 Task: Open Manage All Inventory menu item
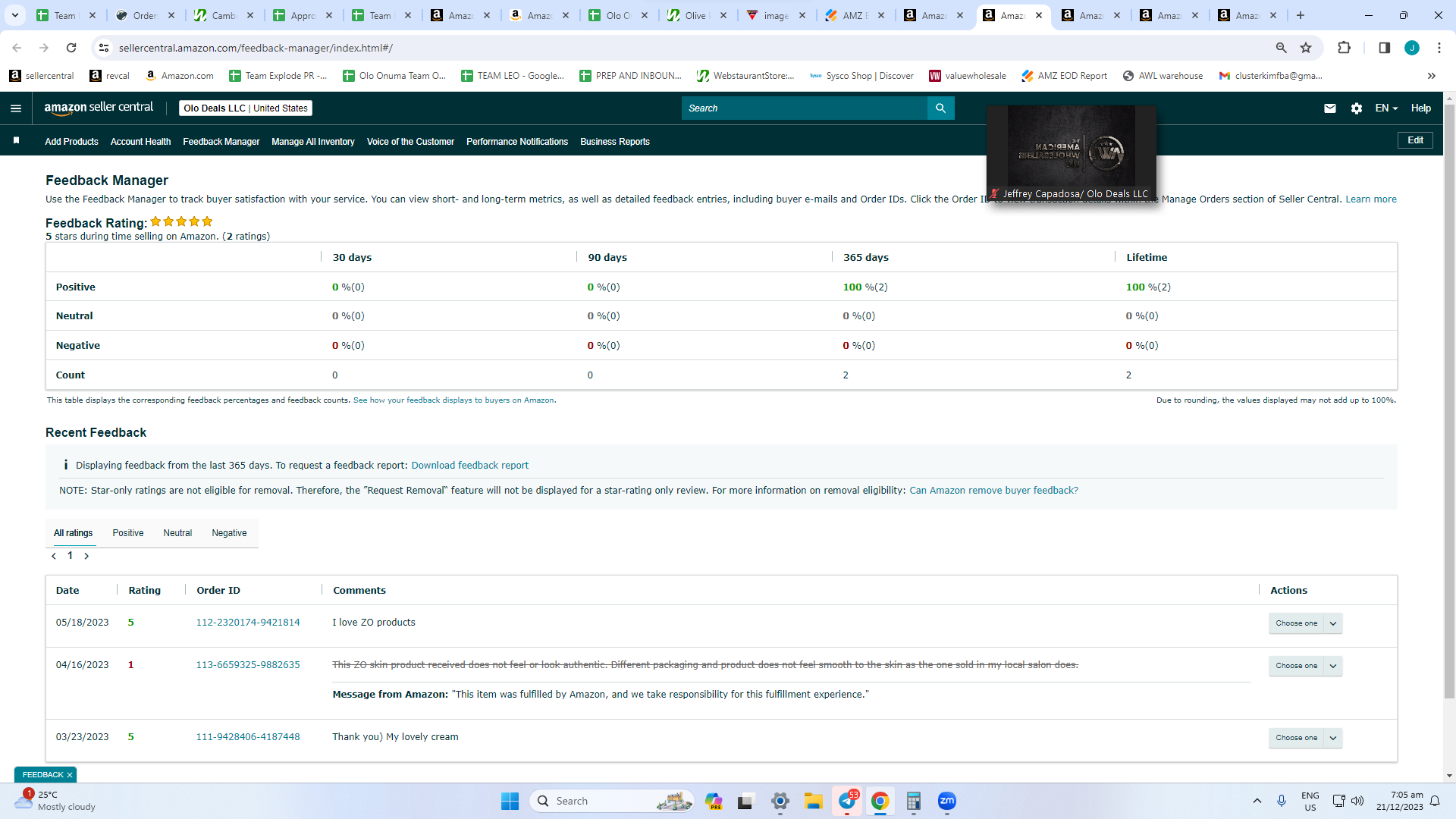click(x=312, y=142)
